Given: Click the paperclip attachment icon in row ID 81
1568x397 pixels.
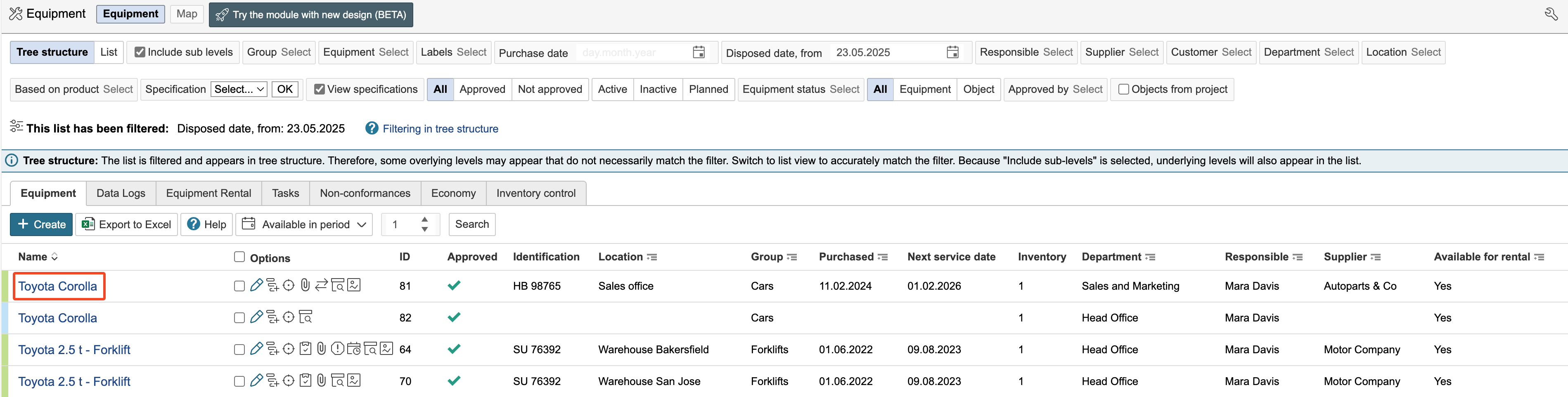Looking at the screenshot, I should click(x=305, y=285).
